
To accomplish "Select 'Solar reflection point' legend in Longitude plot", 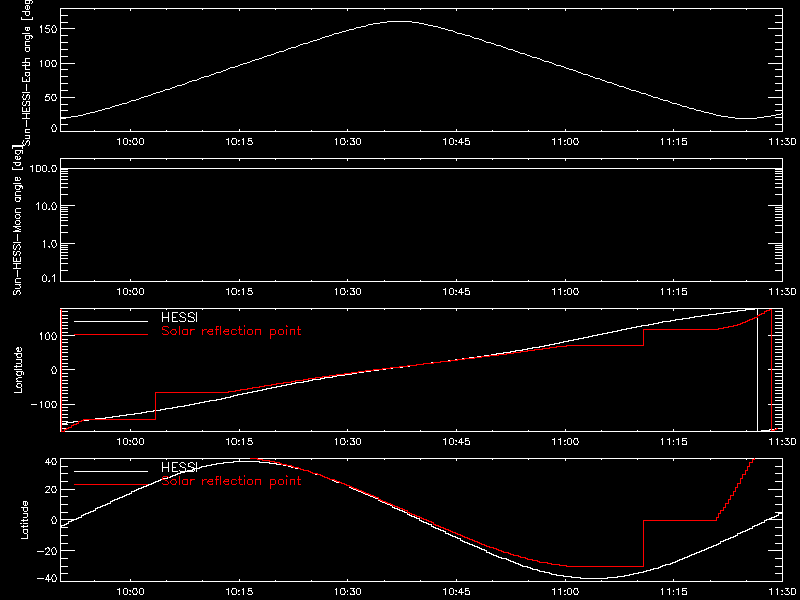I will [x=231, y=331].
